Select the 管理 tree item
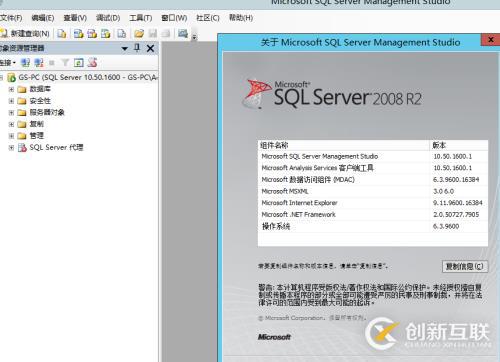 pyautogui.click(x=37, y=136)
